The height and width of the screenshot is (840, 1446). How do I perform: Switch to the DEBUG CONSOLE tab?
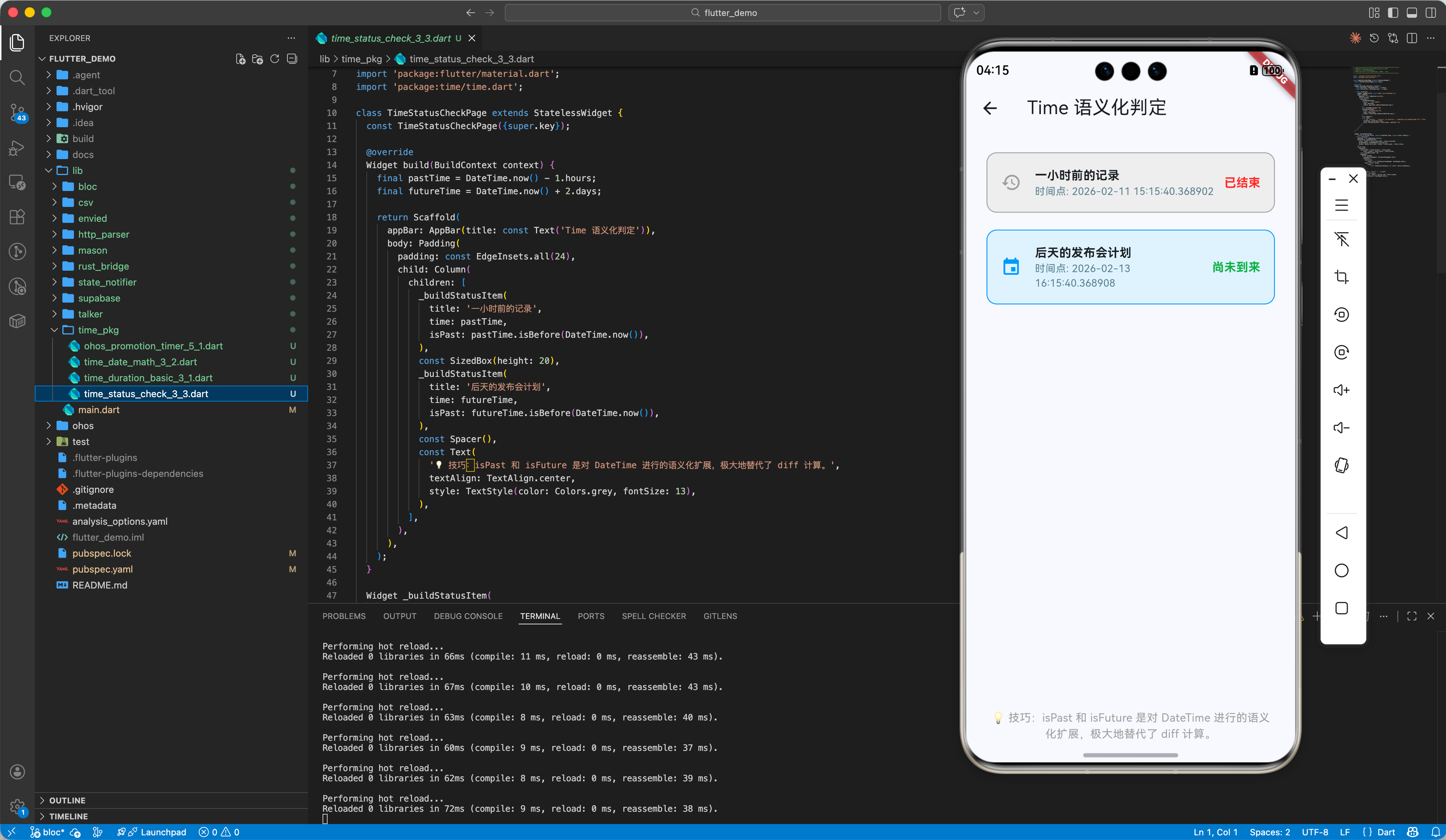pyautogui.click(x=468, y=616)
